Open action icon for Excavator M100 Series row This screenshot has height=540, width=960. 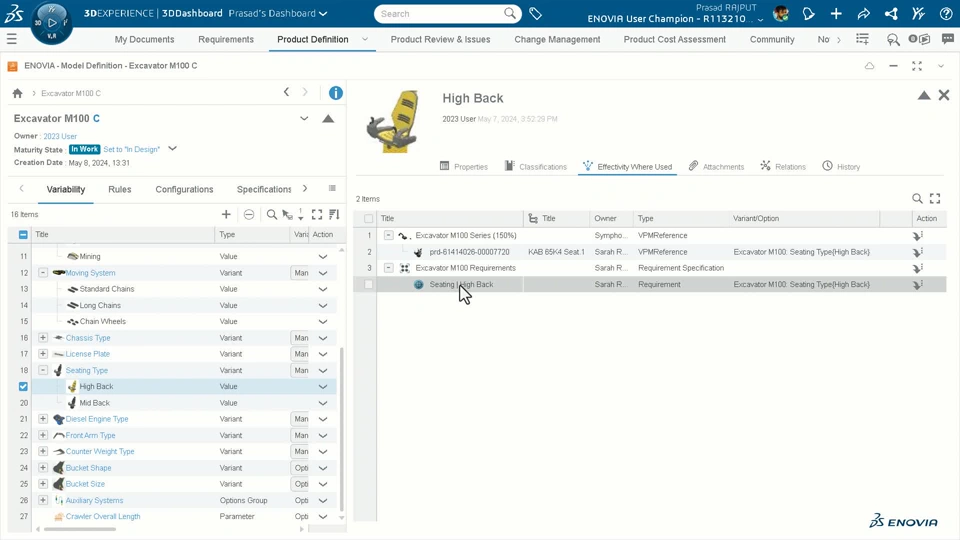pos(917,236)
